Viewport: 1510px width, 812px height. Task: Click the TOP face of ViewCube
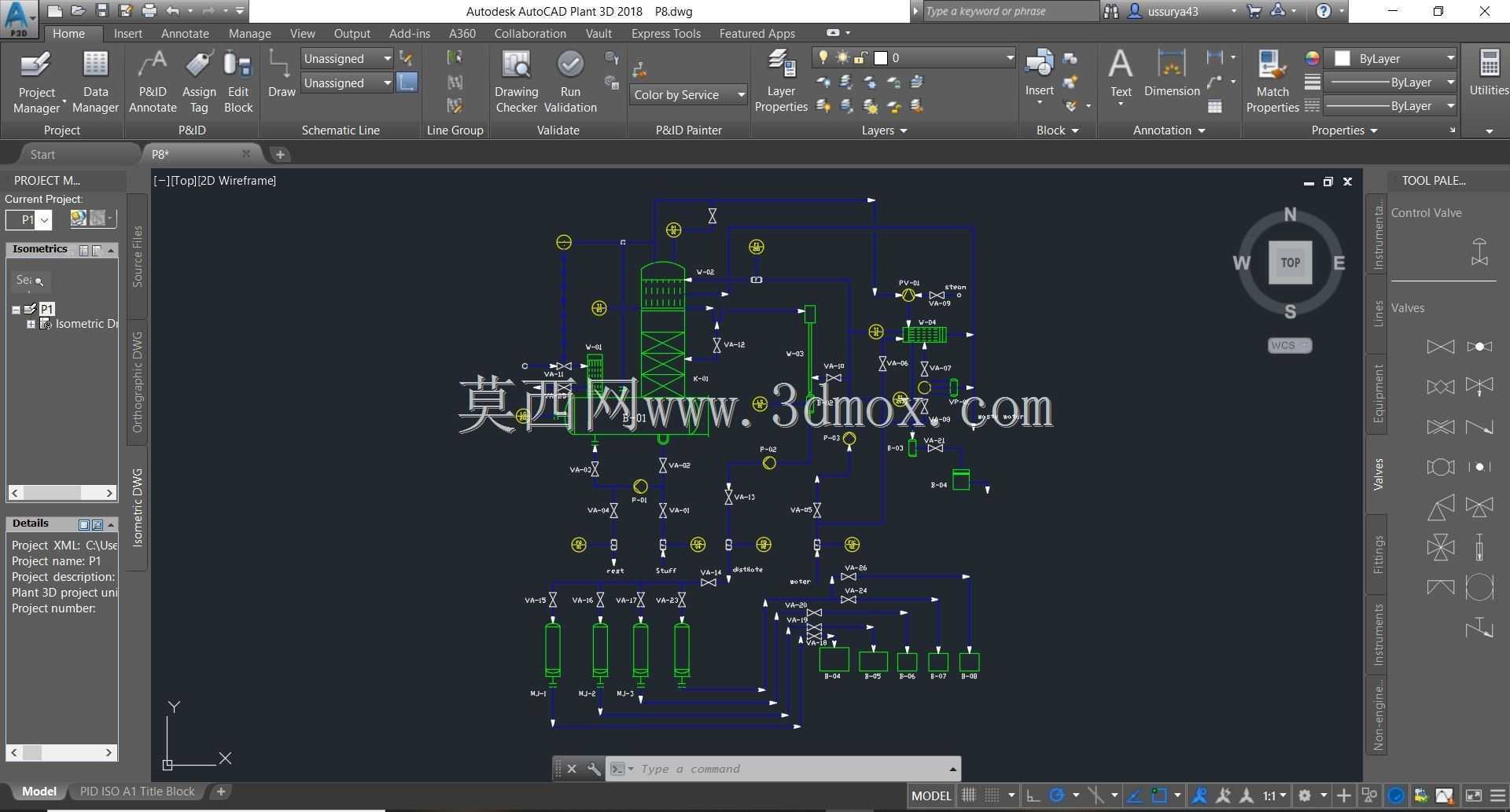(x=1290, y=263)
